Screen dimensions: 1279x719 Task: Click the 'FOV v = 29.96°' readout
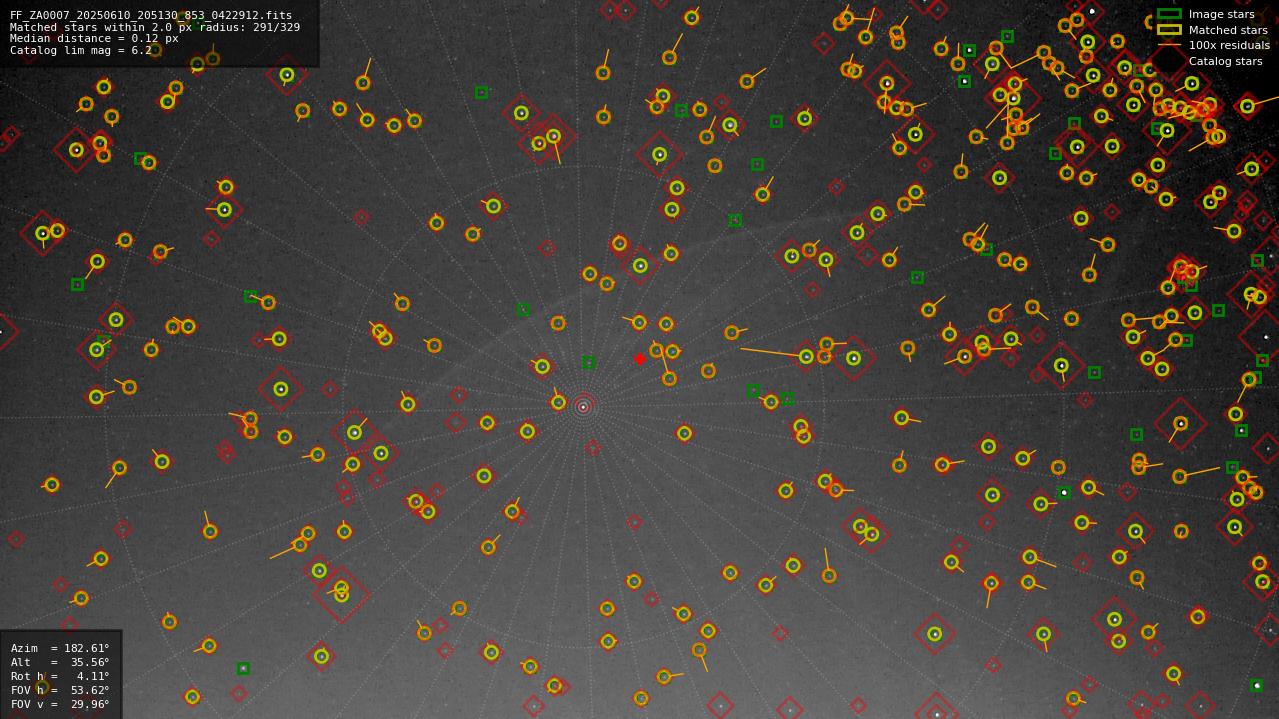pyautogui.click(x=60, y=704)
